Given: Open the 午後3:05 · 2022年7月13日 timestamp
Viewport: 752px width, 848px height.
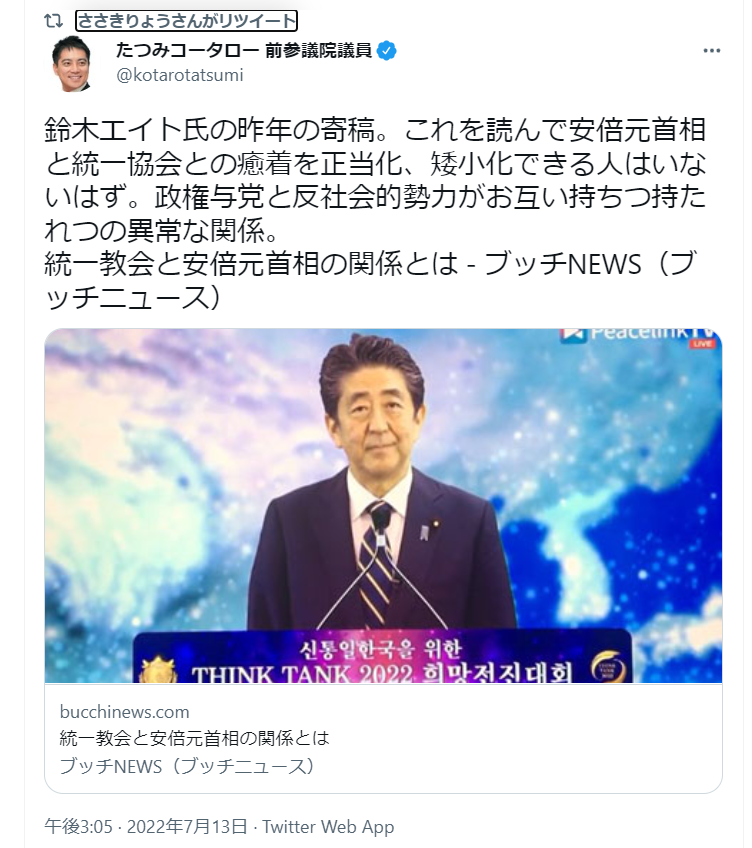Looking at the screenshot, I should (x=146, y=826).
